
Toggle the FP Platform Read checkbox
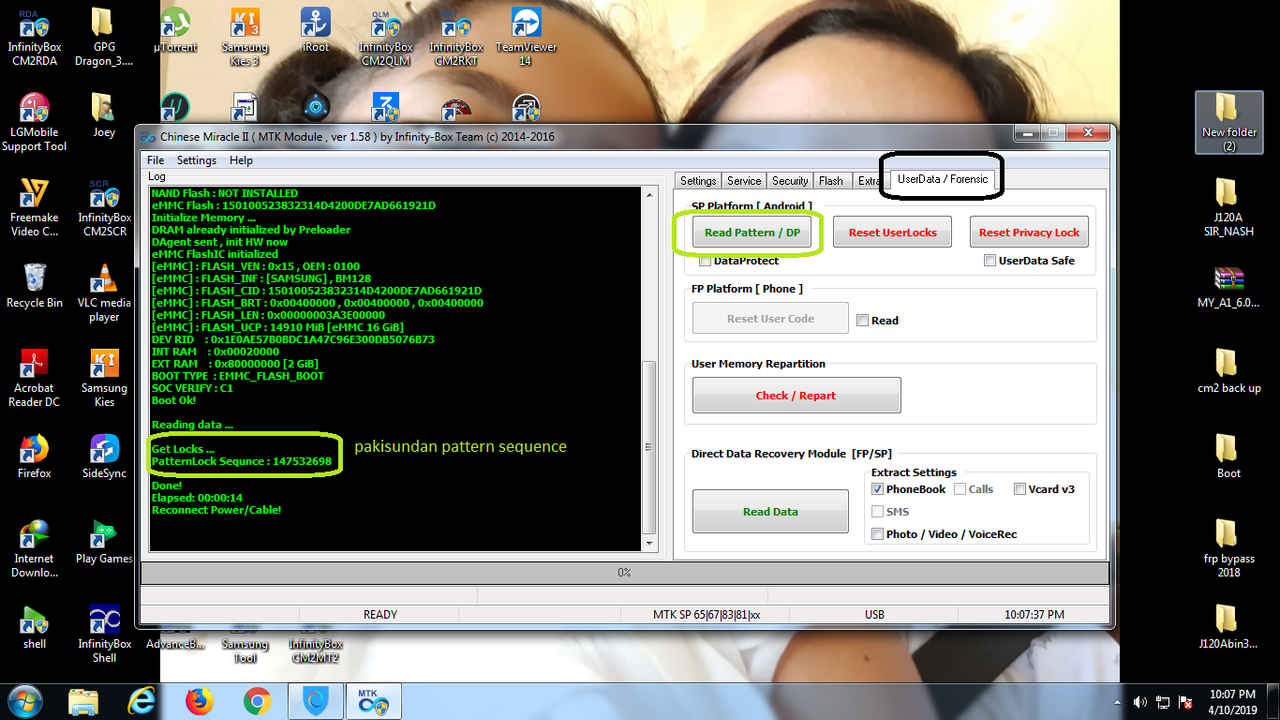862,321
